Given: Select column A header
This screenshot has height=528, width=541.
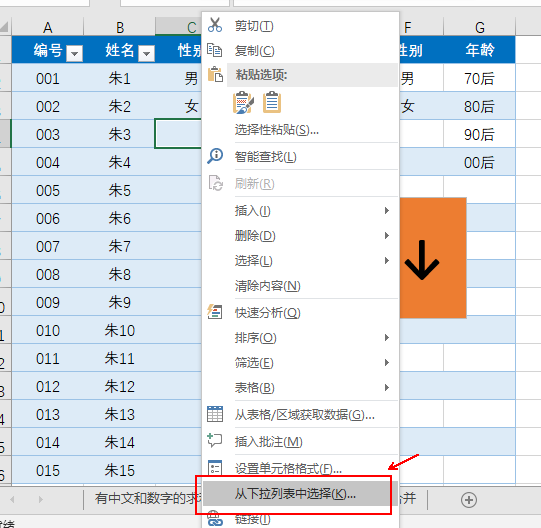Looking at the screenshot, I should pyautogui.click(x=48, y=27).
